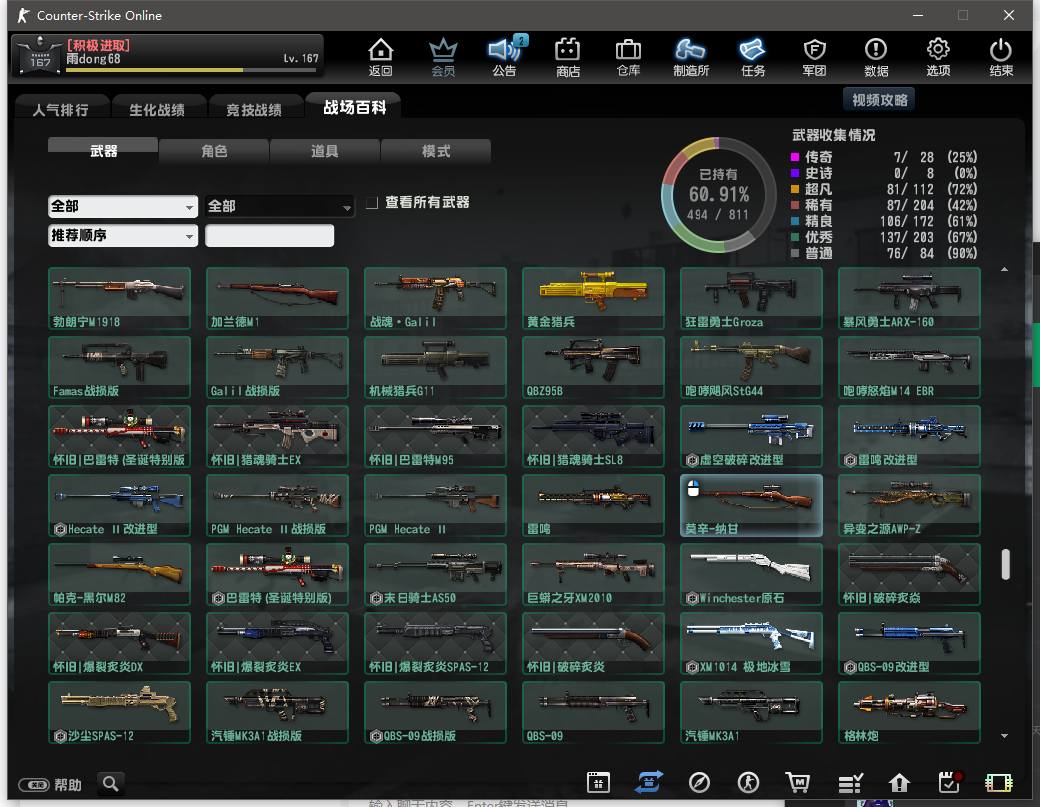Select the 帕克-黑尔M82 weapon card
1040x807 pixels.
point(119,574)
